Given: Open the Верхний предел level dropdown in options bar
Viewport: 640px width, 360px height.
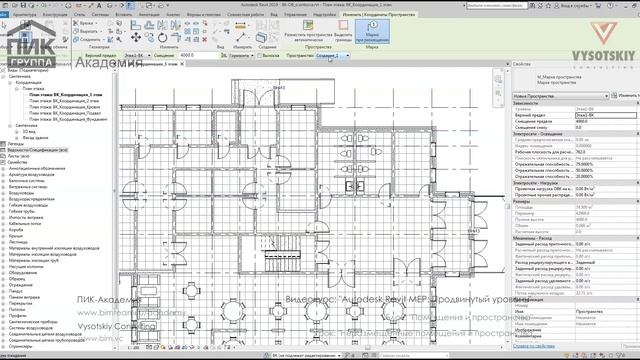Looking at the screenshot, I should coord(138,56).
